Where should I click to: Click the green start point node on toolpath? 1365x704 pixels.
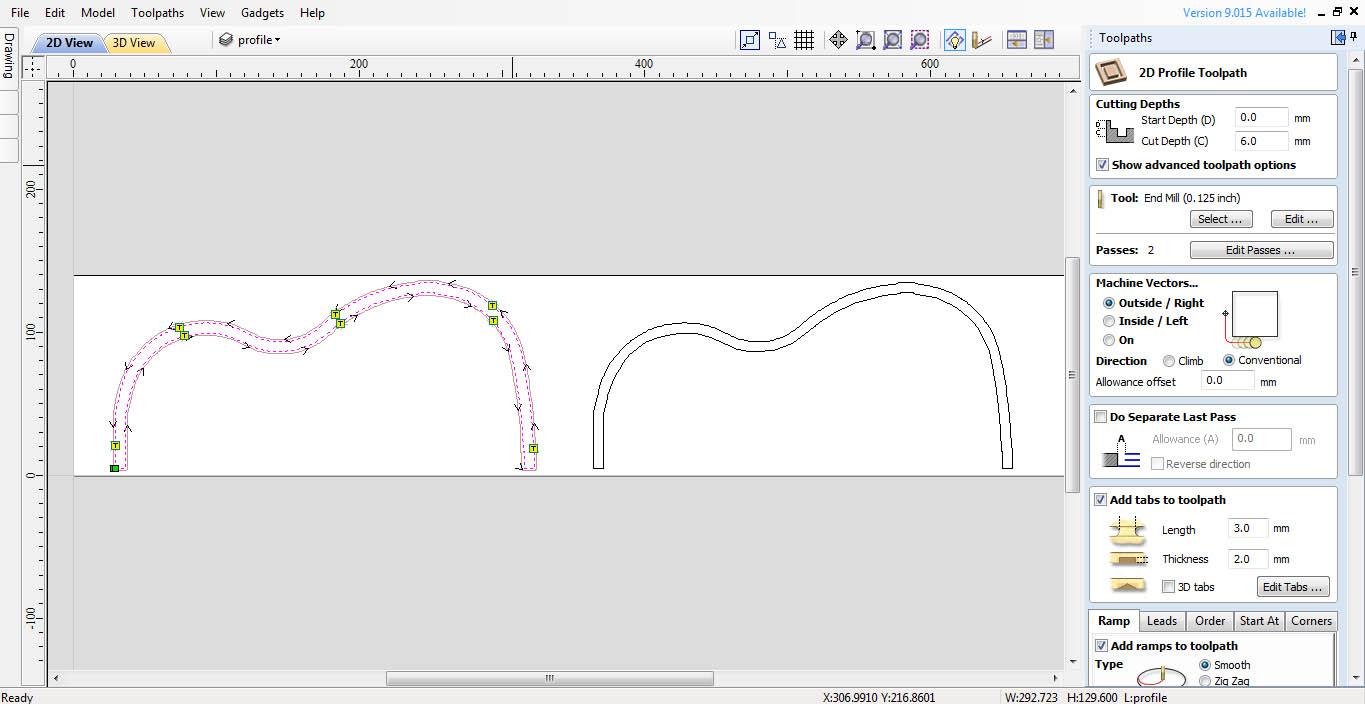click(x=115, y=468)
